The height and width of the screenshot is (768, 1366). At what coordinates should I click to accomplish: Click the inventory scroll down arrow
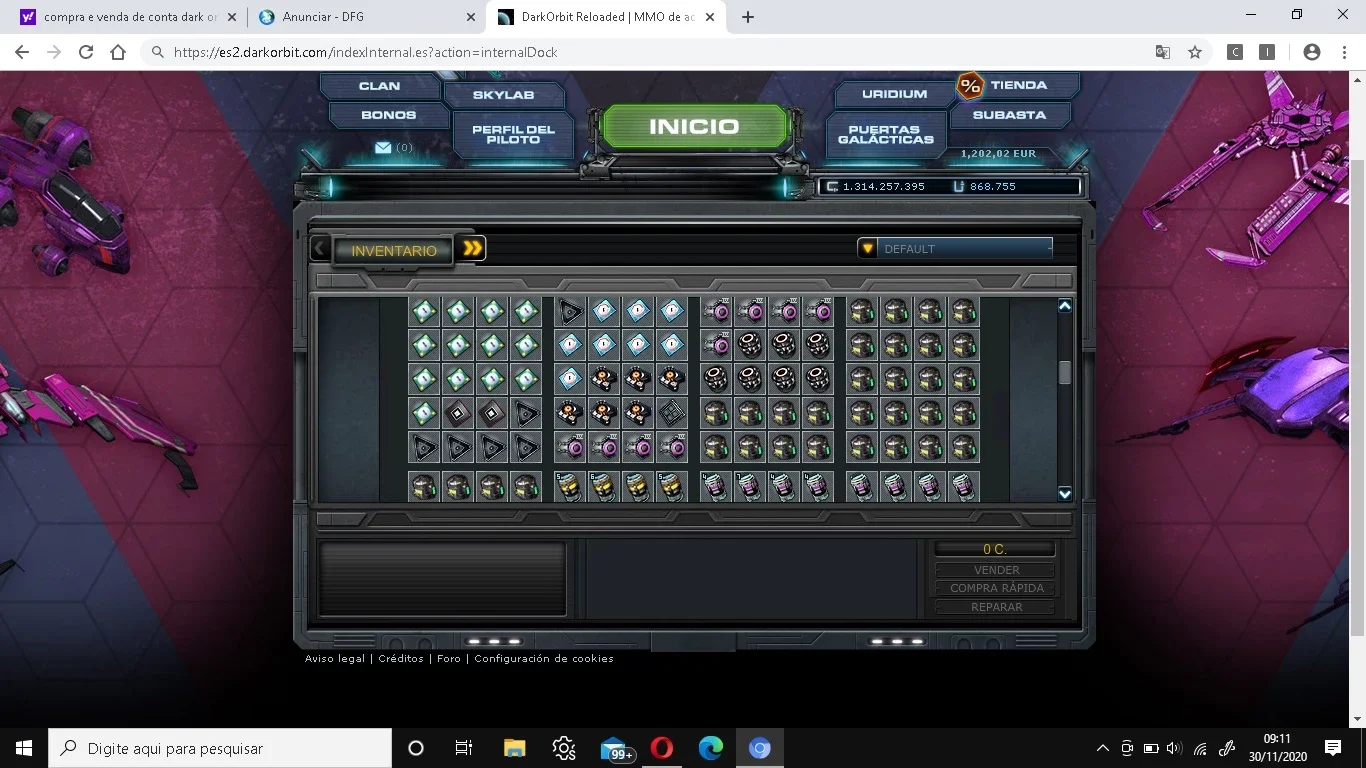tap(1065, 493)
